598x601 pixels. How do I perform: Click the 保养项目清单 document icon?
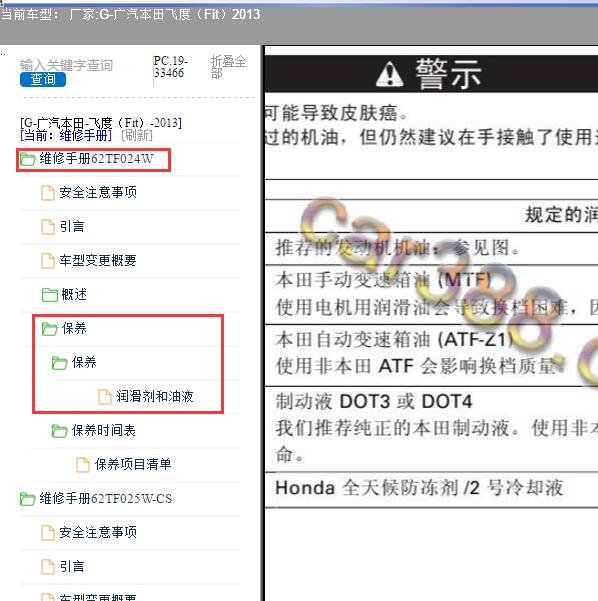pyautogui.click(x=83, y=465)
